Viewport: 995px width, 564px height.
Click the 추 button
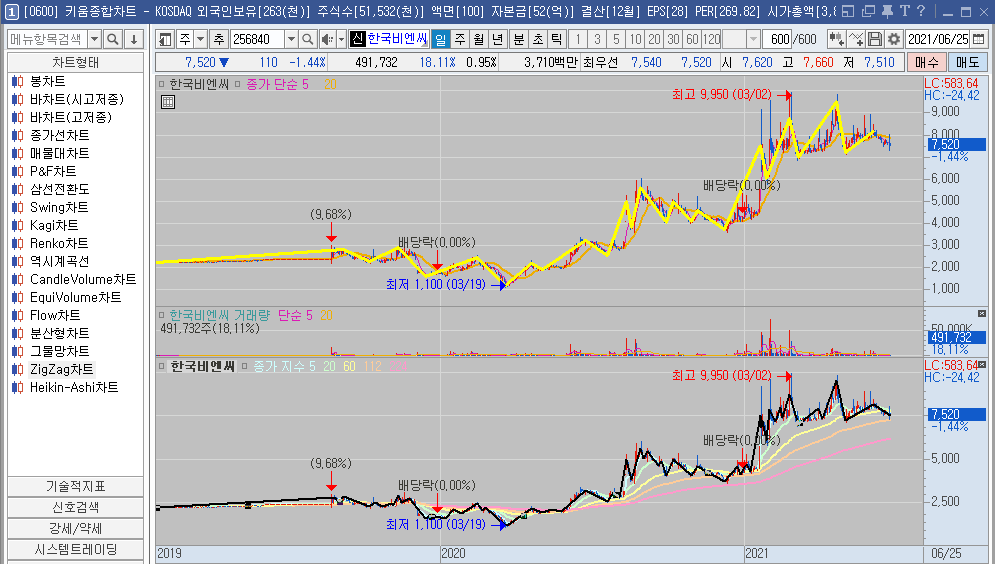219,39
